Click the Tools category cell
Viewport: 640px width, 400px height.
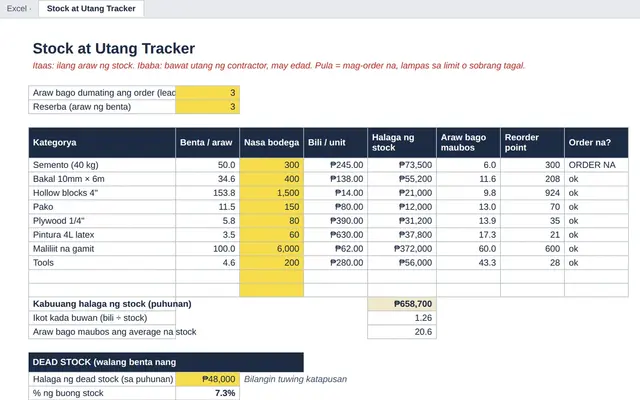click(102, 262)
